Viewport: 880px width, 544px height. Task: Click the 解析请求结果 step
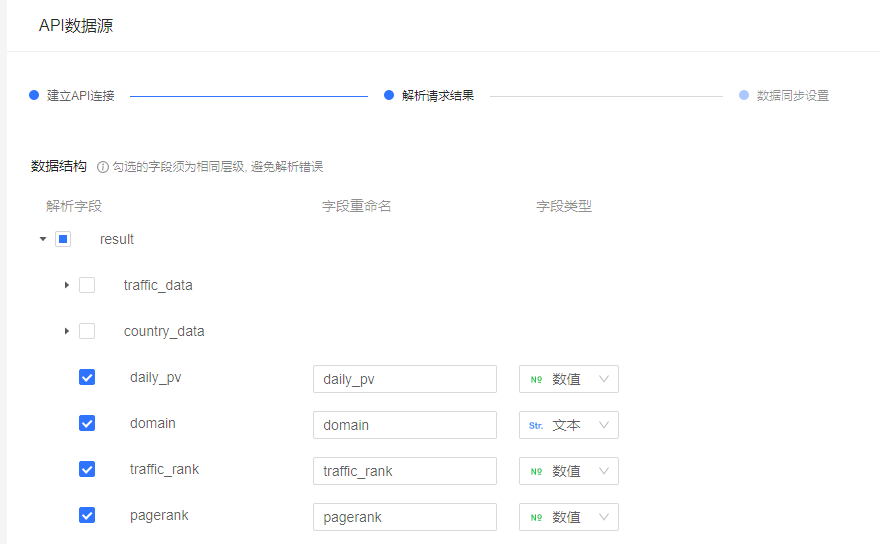[437, 96]
